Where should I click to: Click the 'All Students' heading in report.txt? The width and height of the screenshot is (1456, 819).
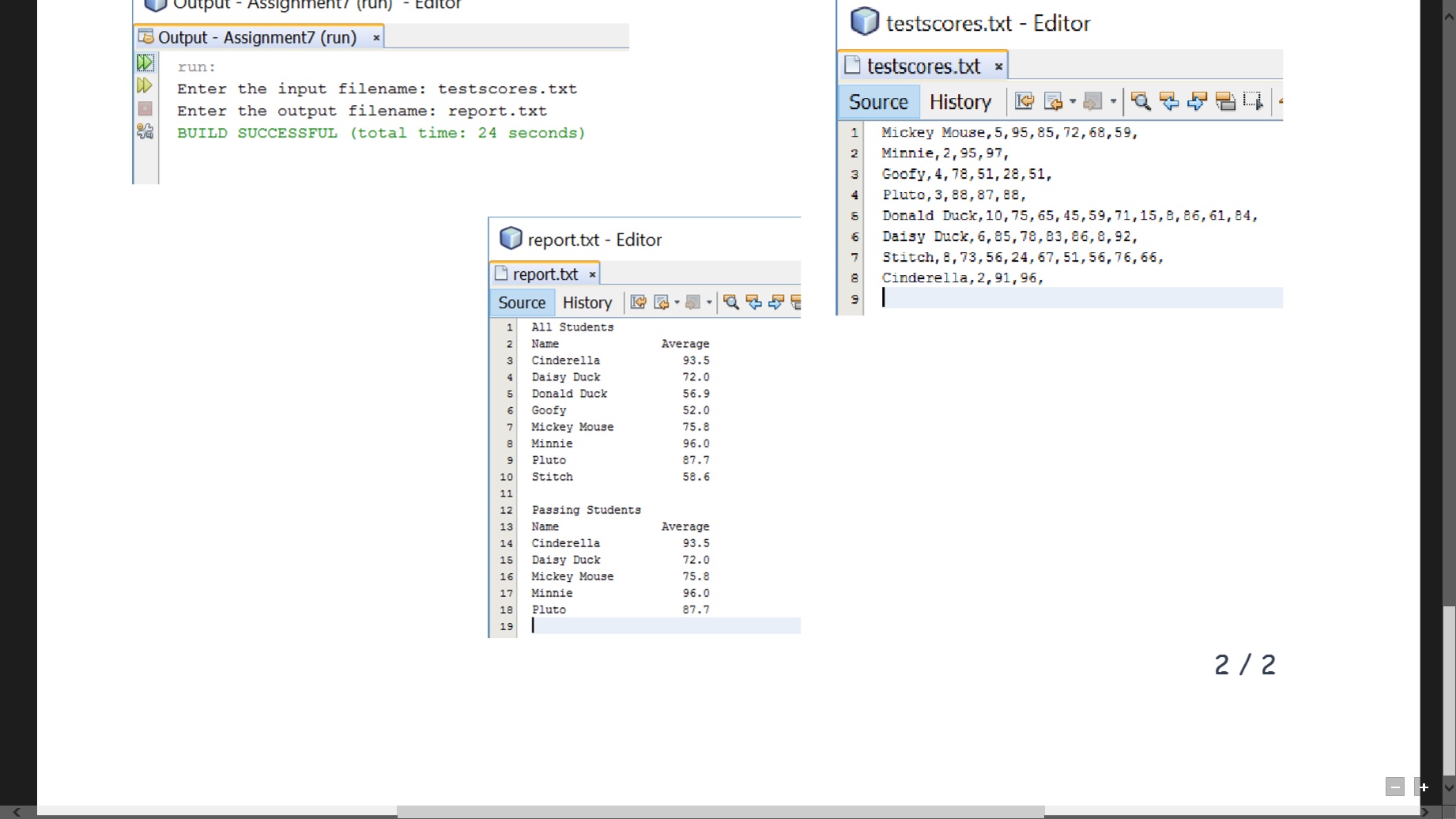pyautogui.click(x=572, y=326)
